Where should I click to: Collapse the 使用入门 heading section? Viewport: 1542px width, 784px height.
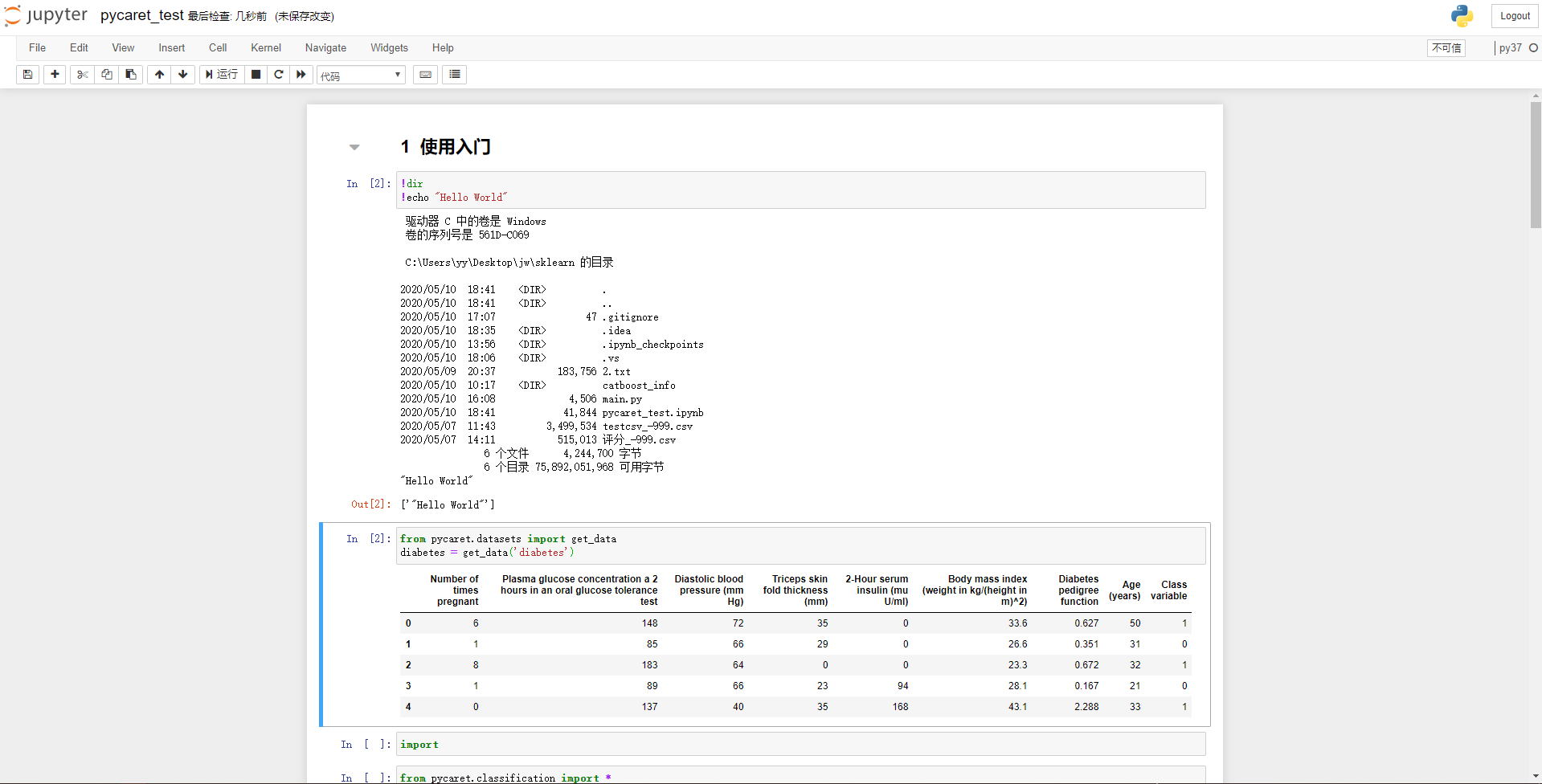pyautogui.click(x=354, y=147)
